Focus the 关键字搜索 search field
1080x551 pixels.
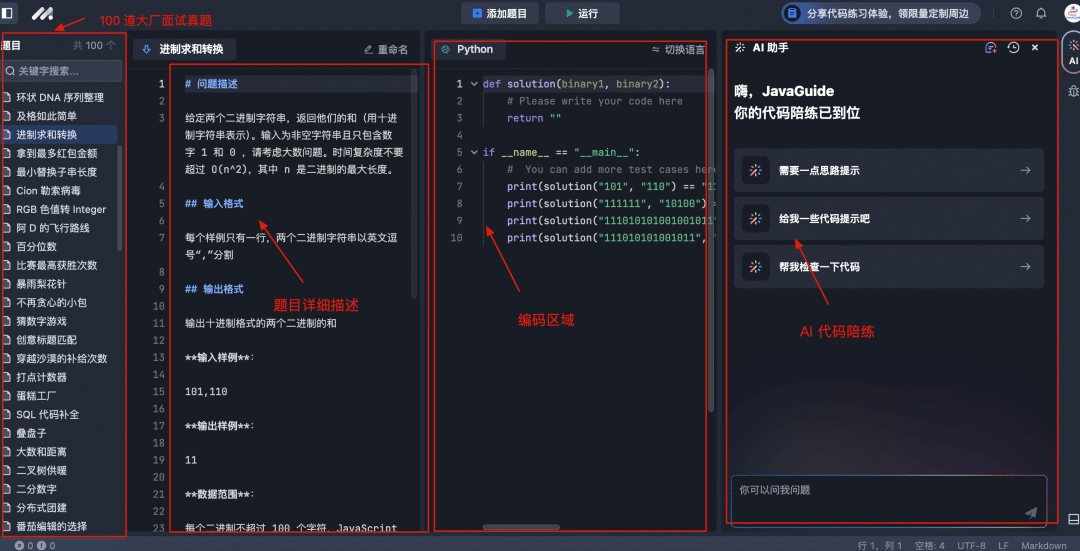62,71
